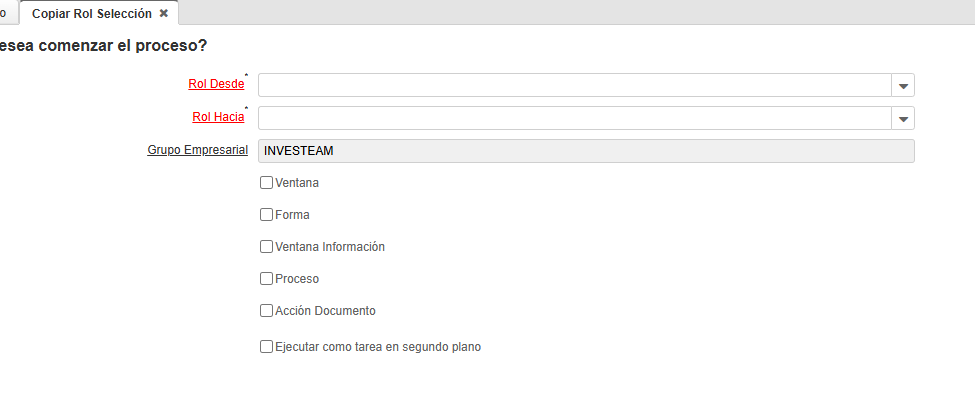Select the Acción Documento checkbox

pyautogui.click(x=266, y=311)
